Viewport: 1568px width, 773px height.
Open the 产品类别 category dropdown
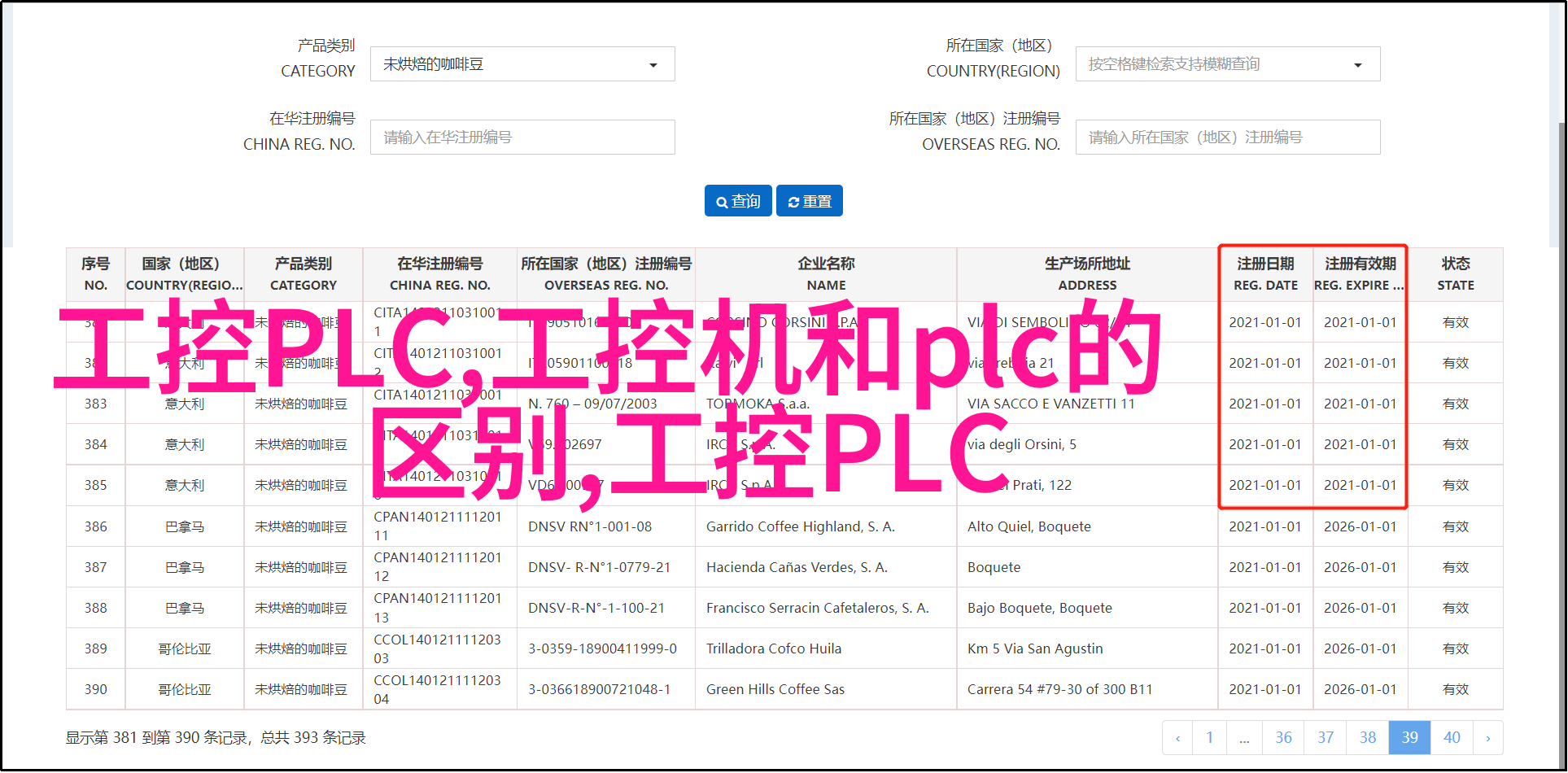tap(522, 64)
